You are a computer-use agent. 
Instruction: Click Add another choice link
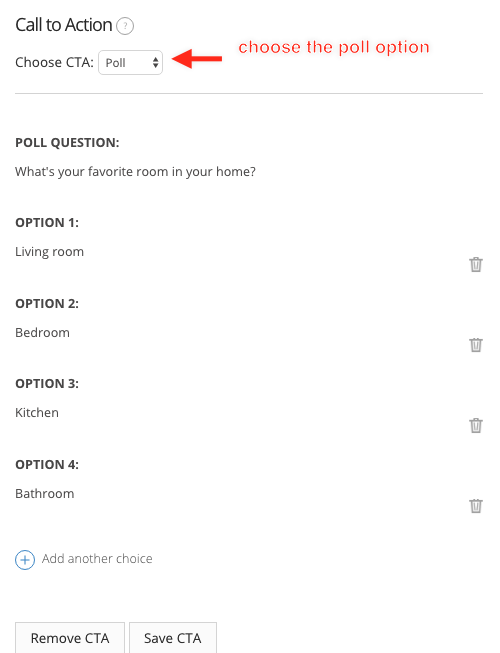coord(97,559)
